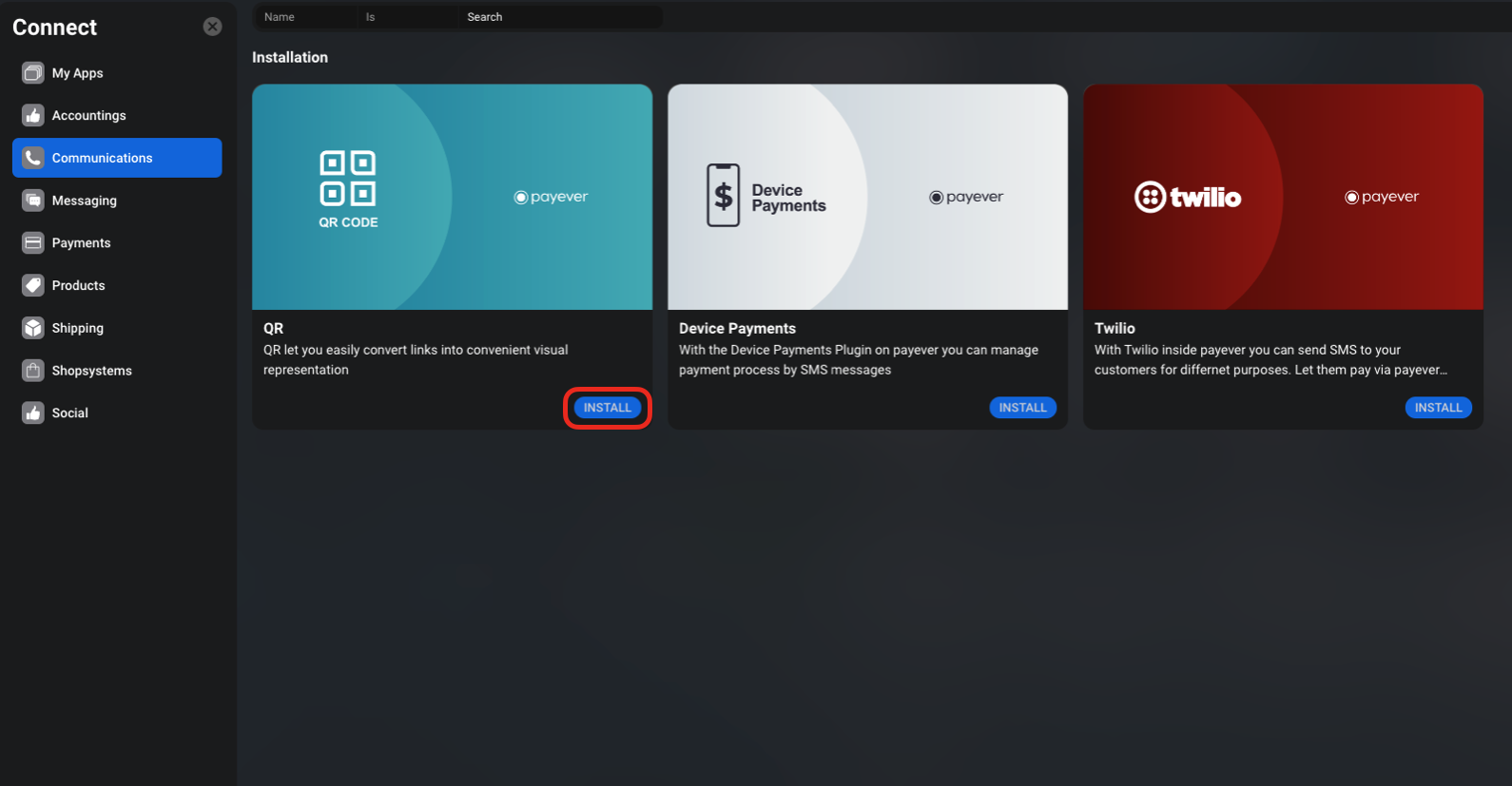1512x786 pixels.
Task: Open the Shipping category
Action: [x=117, y=328]
